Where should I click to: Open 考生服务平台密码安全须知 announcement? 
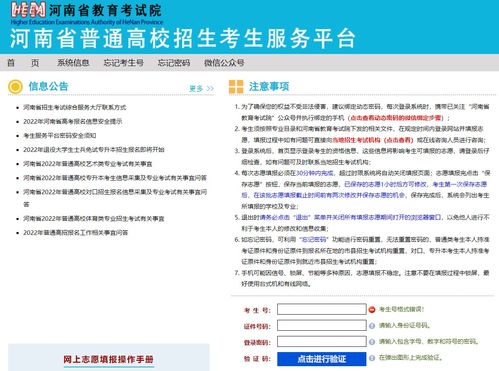pos(60,135)
